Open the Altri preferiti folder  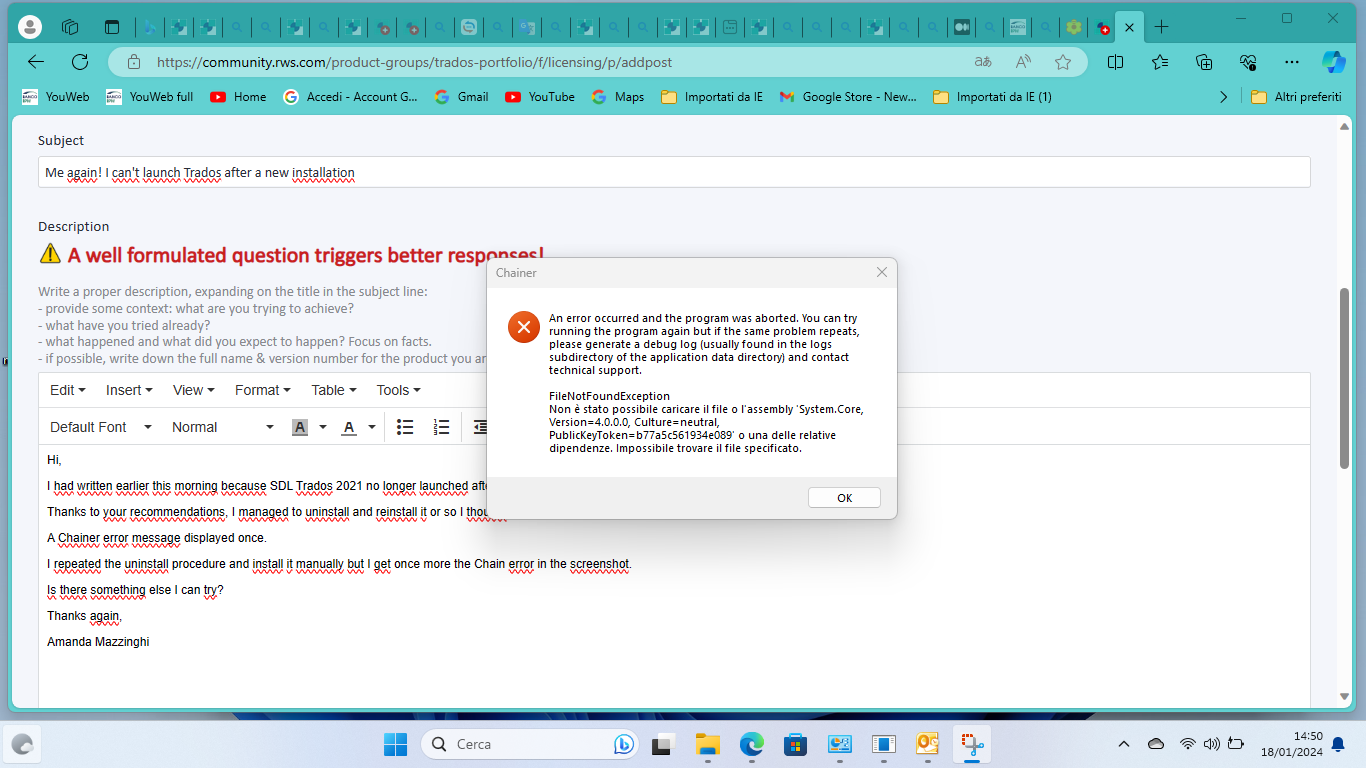point(1296,97)
